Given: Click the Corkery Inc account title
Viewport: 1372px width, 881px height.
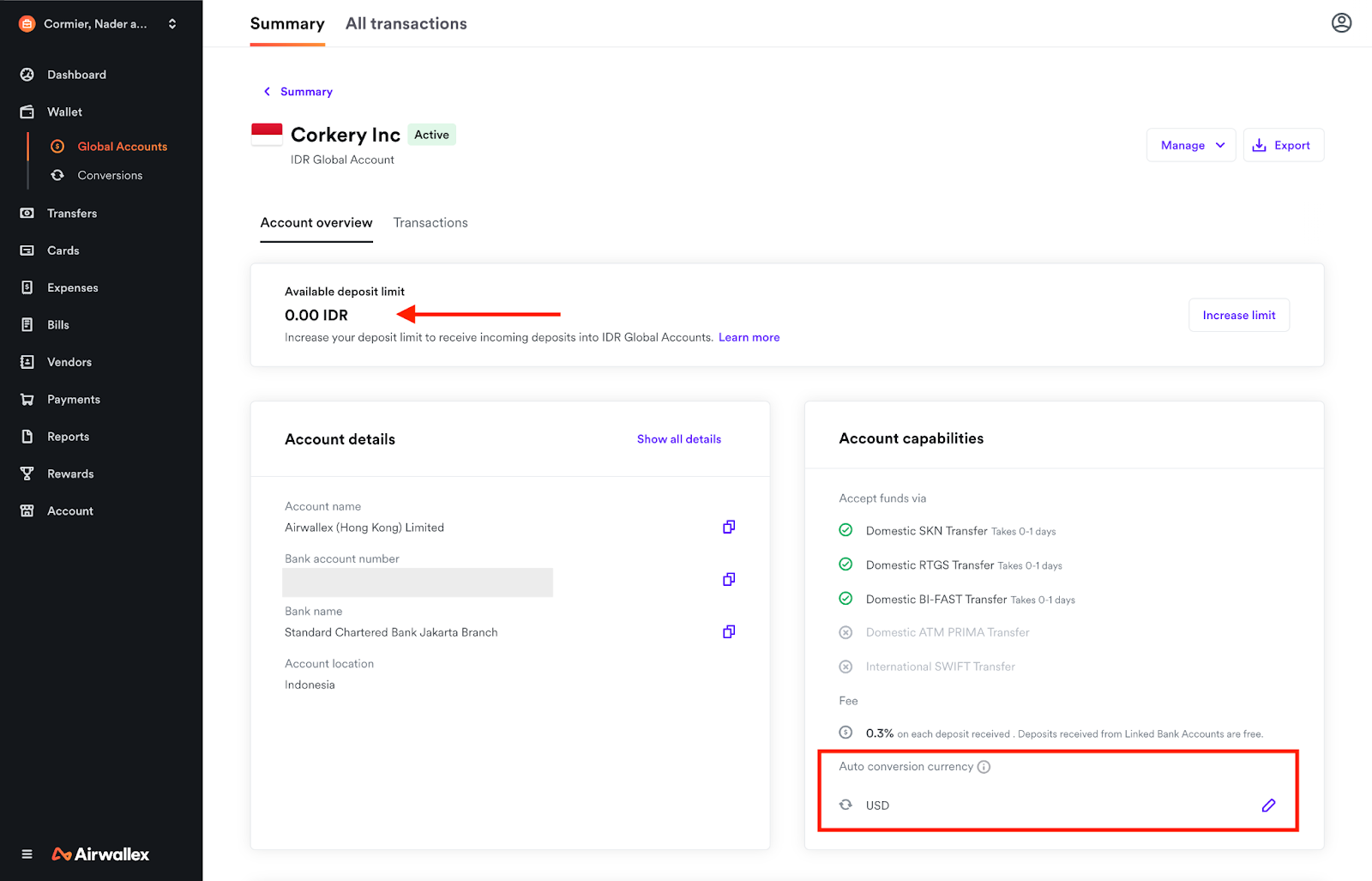Looking at the screenshot, I should pos(346,135).
